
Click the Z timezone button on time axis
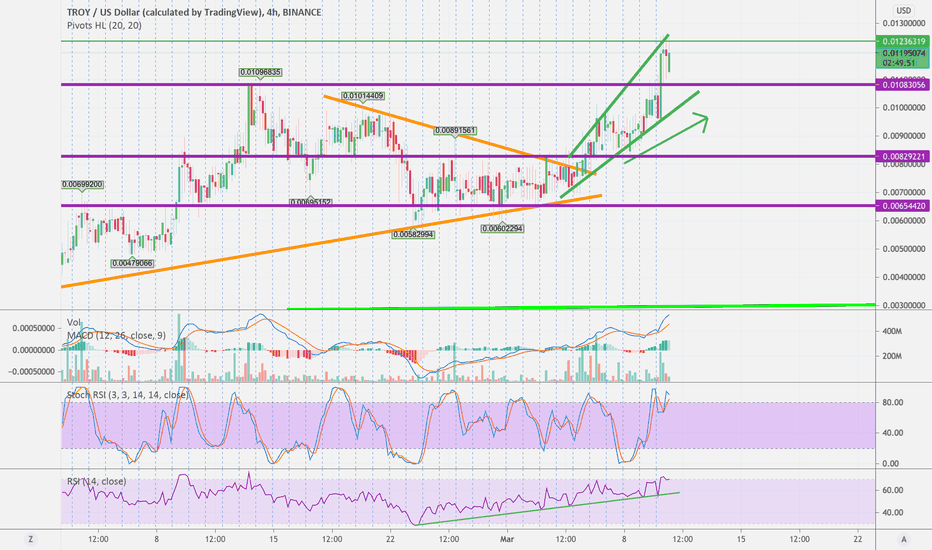[30, 539]
